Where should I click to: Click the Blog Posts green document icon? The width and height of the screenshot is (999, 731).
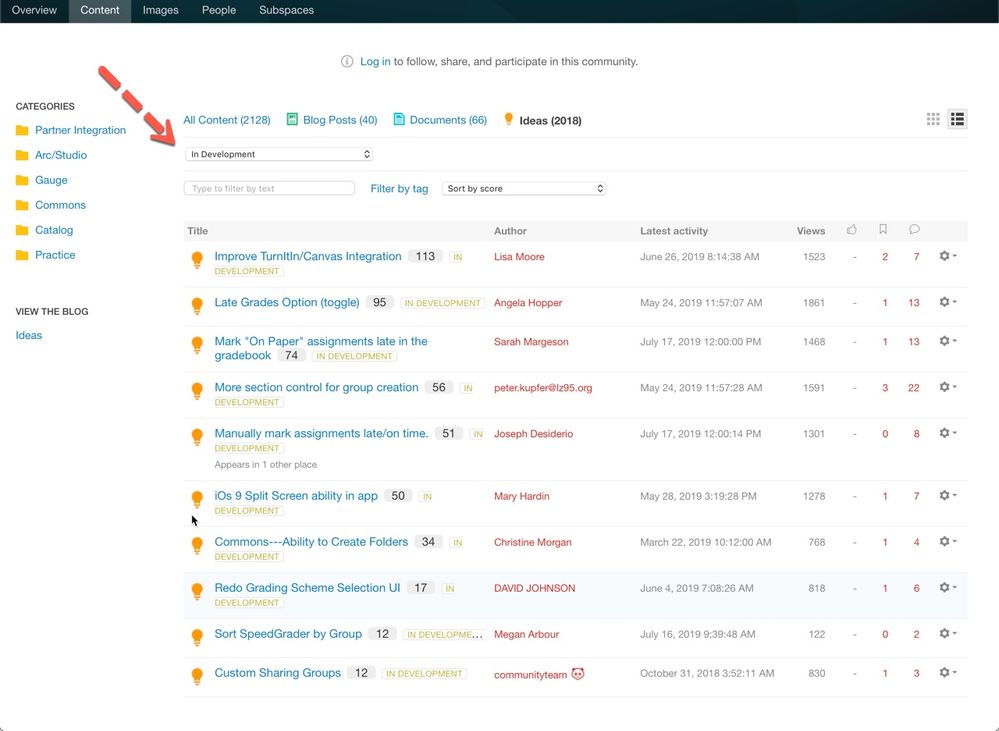click(292, 119)
